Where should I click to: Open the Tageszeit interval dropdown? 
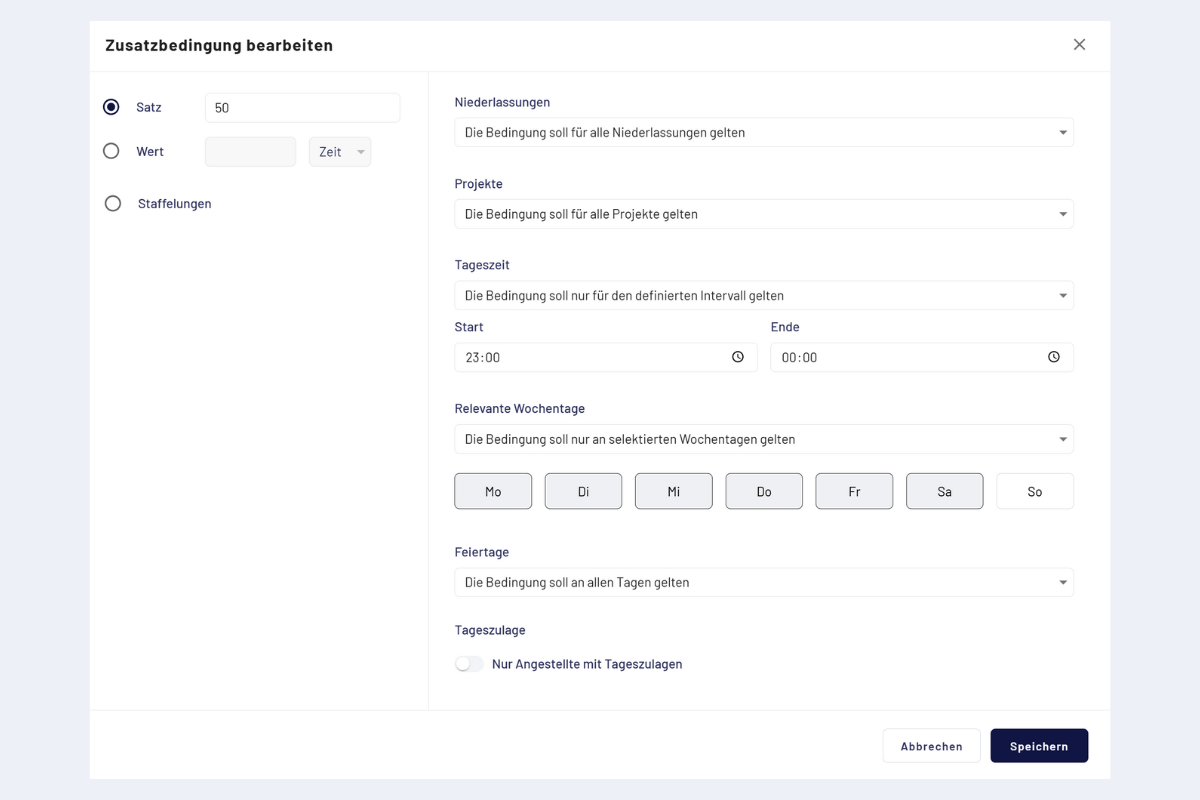point(764,296)
